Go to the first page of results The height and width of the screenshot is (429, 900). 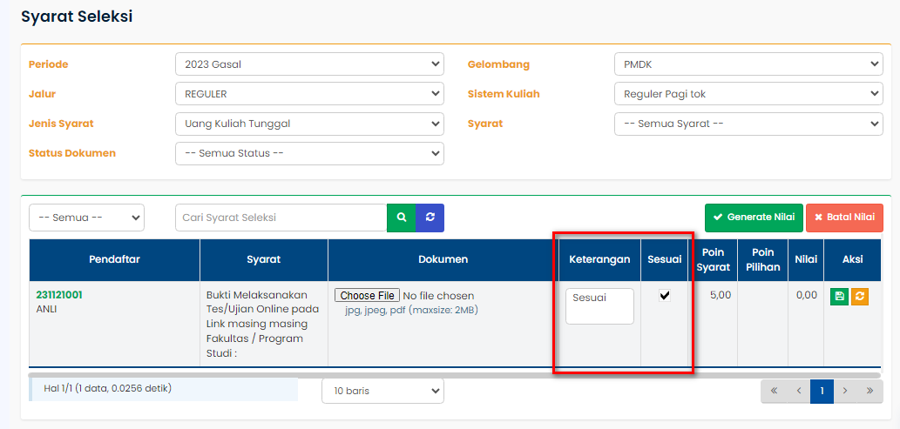[x=772, y=391]
